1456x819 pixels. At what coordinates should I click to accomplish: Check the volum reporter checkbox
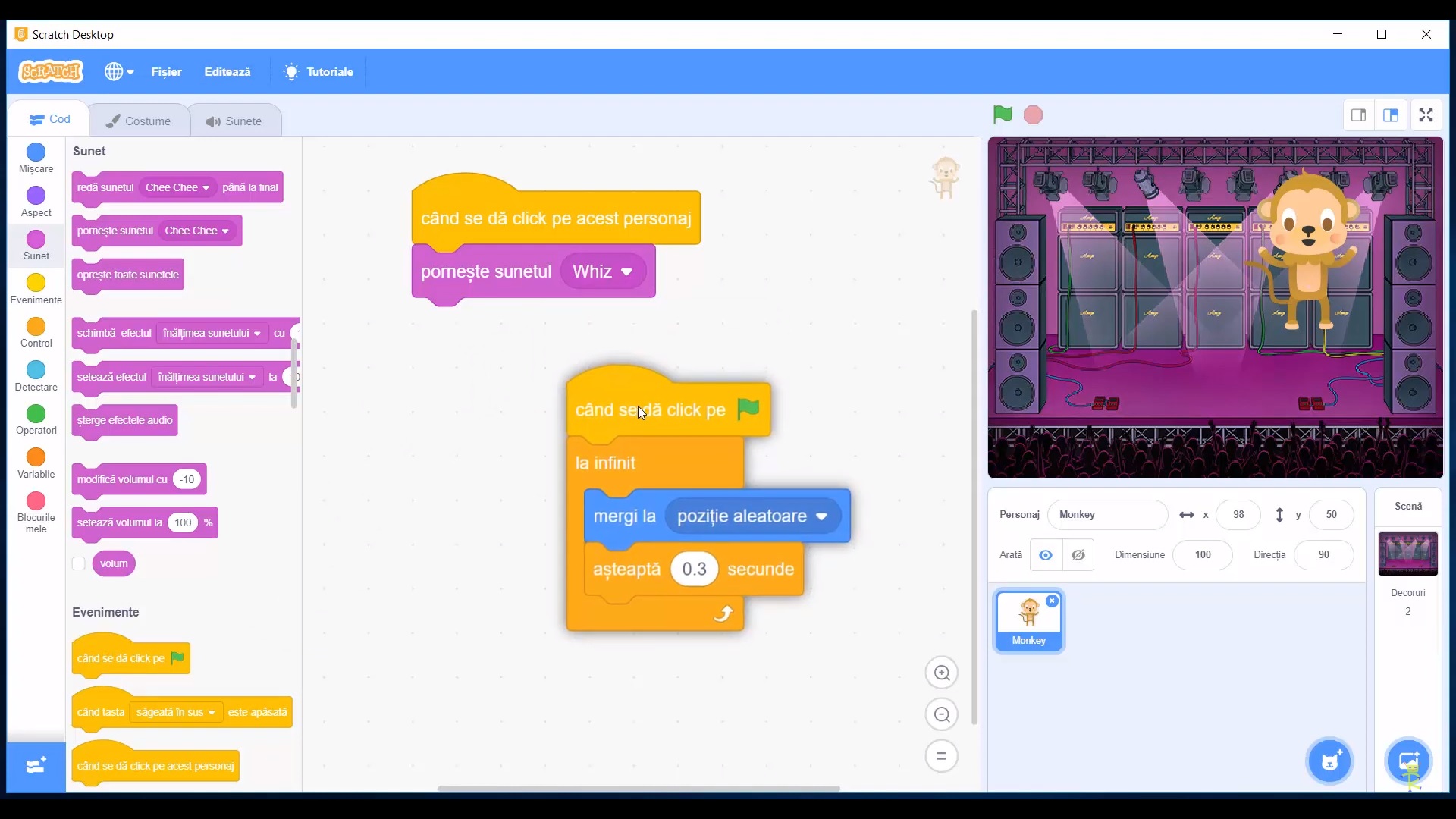click(x=78, y=563)
